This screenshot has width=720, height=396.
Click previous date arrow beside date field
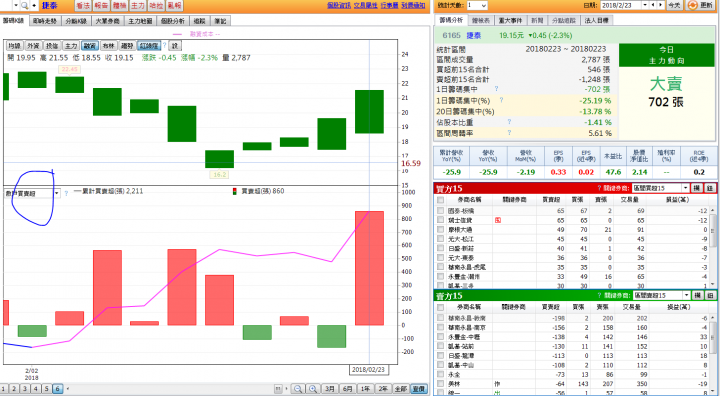[x=653, y=5]
